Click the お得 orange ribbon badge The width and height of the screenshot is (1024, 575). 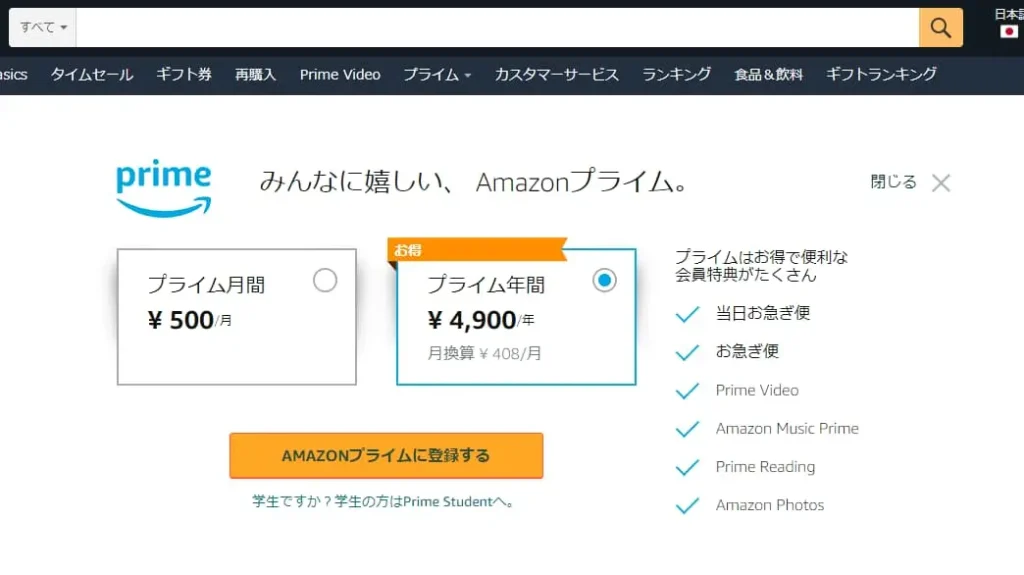tap(477, 250)
